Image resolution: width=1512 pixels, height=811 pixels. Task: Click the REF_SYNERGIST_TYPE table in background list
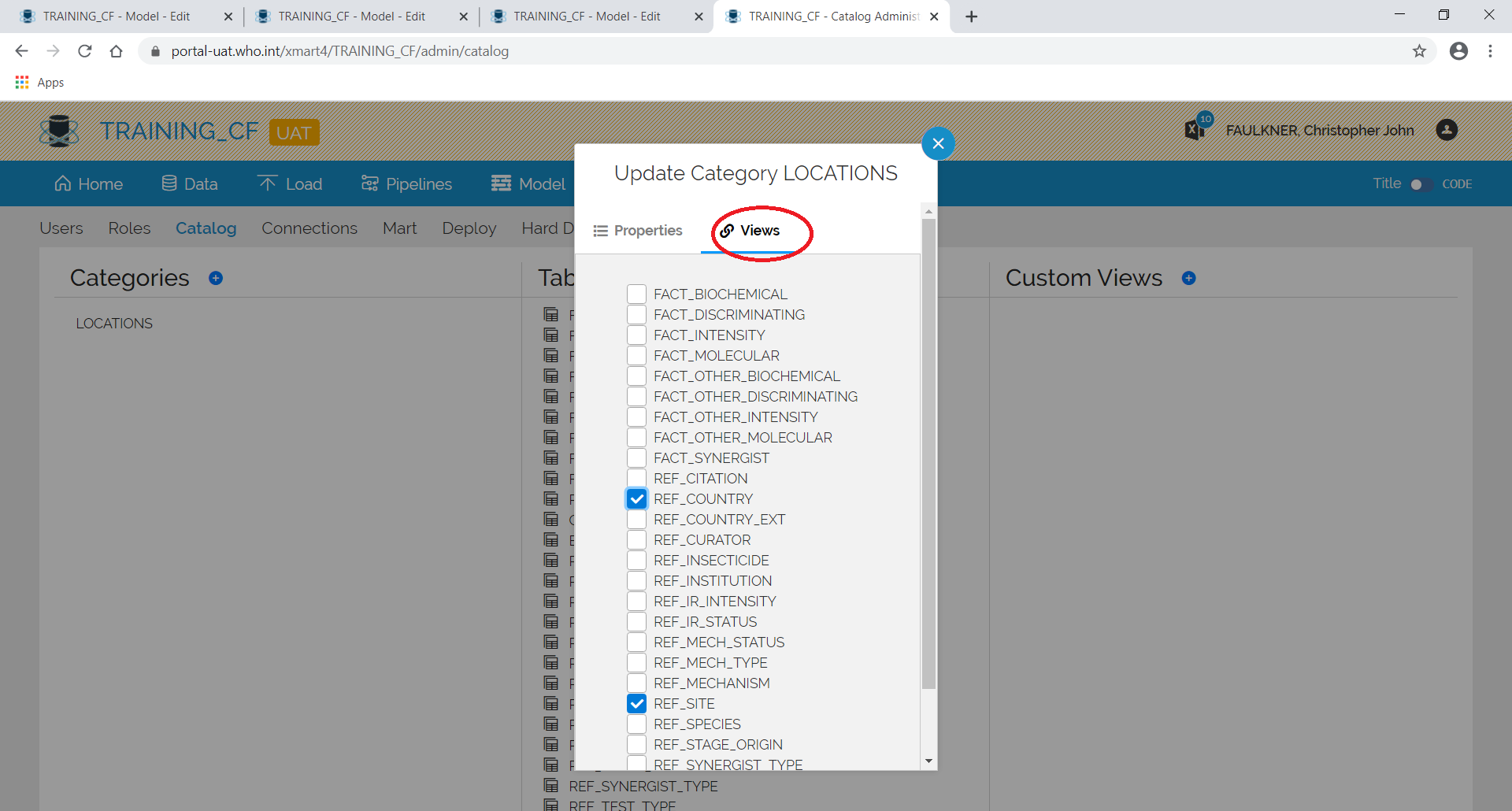[x=643, y=787]
